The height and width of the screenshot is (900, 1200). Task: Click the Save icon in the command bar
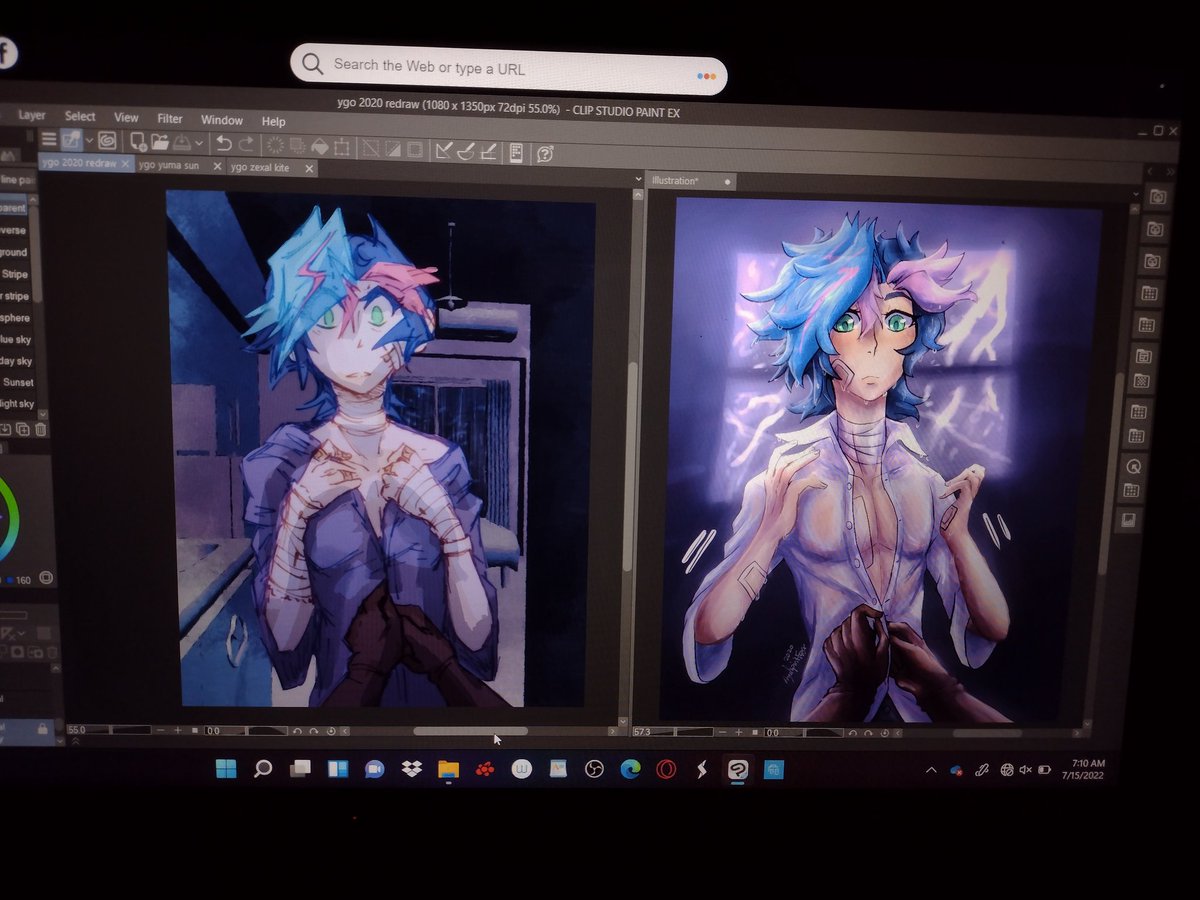click(183, 143)
